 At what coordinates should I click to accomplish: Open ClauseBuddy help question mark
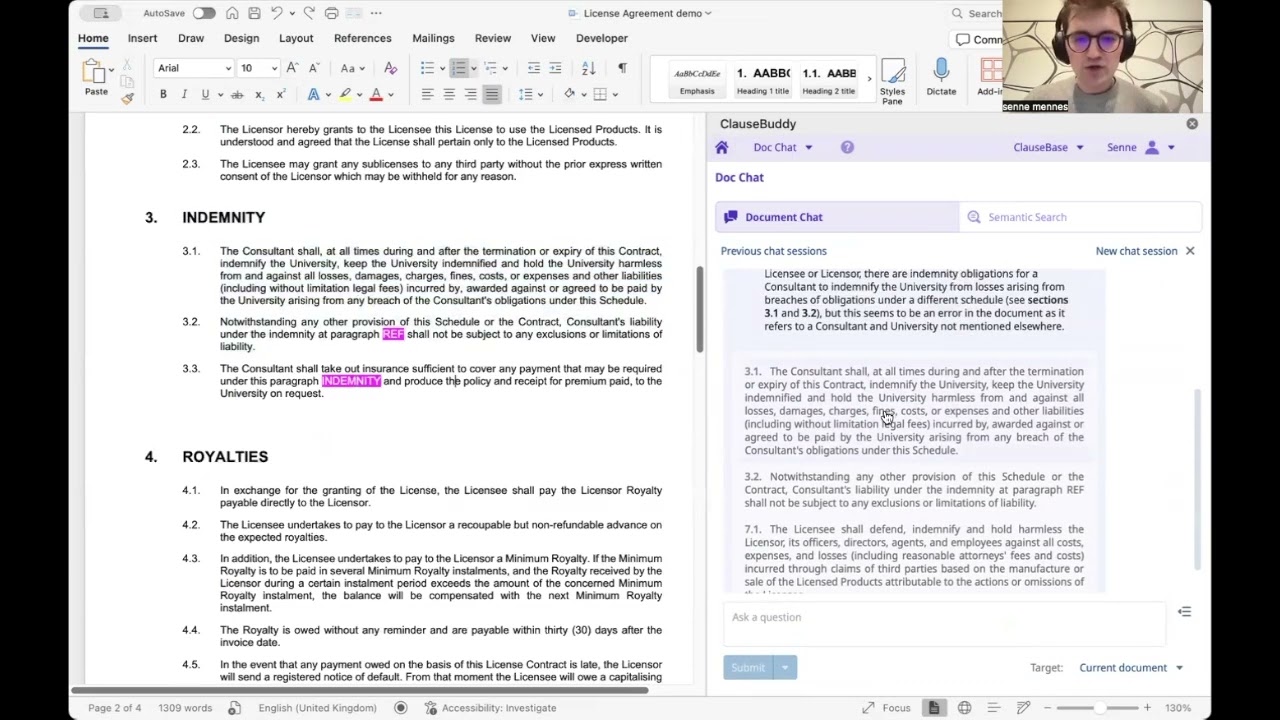pyautogui.click(x=847, y=147)
